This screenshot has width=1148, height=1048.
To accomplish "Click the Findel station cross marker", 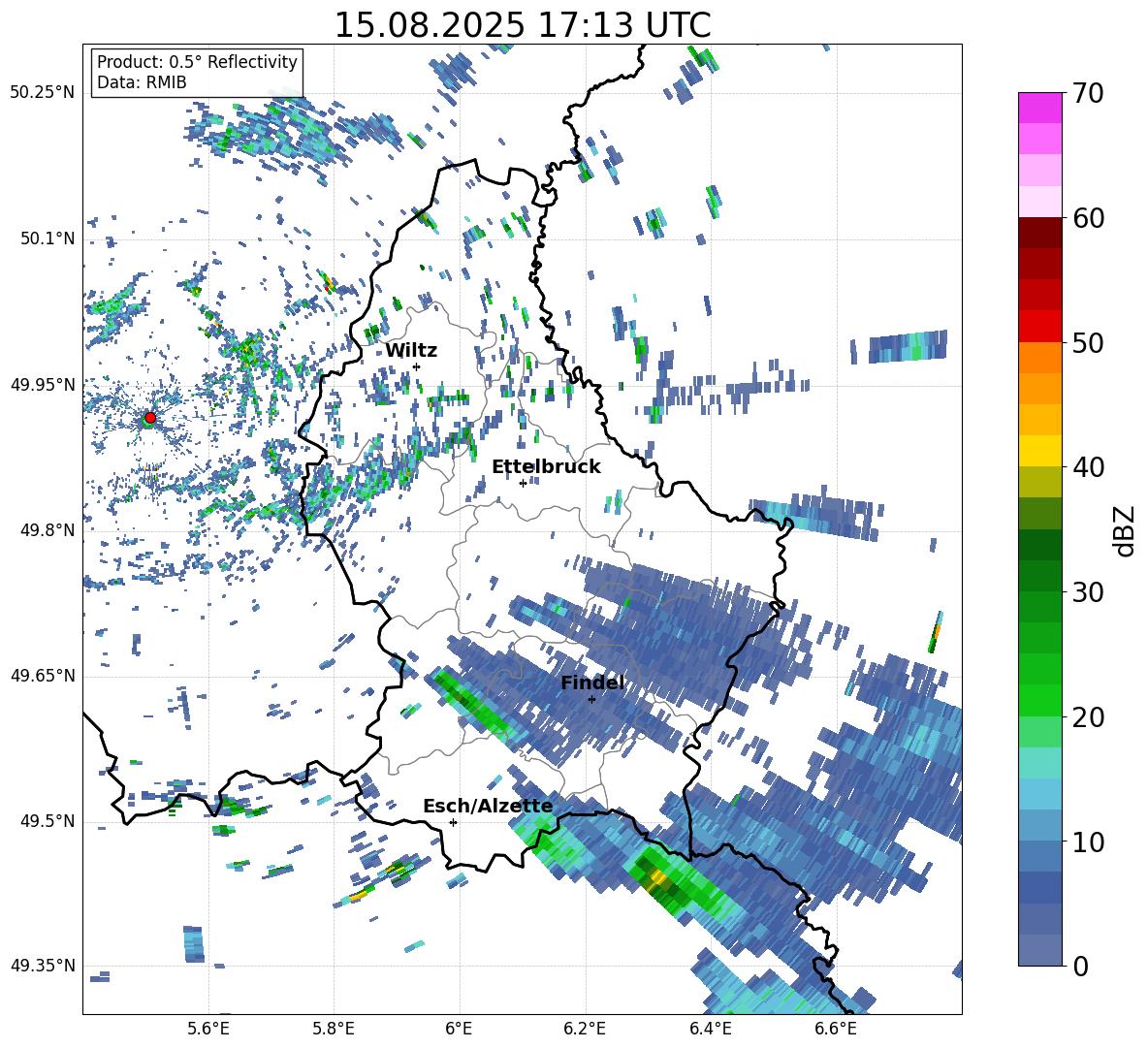I will (x=592, y=699).
